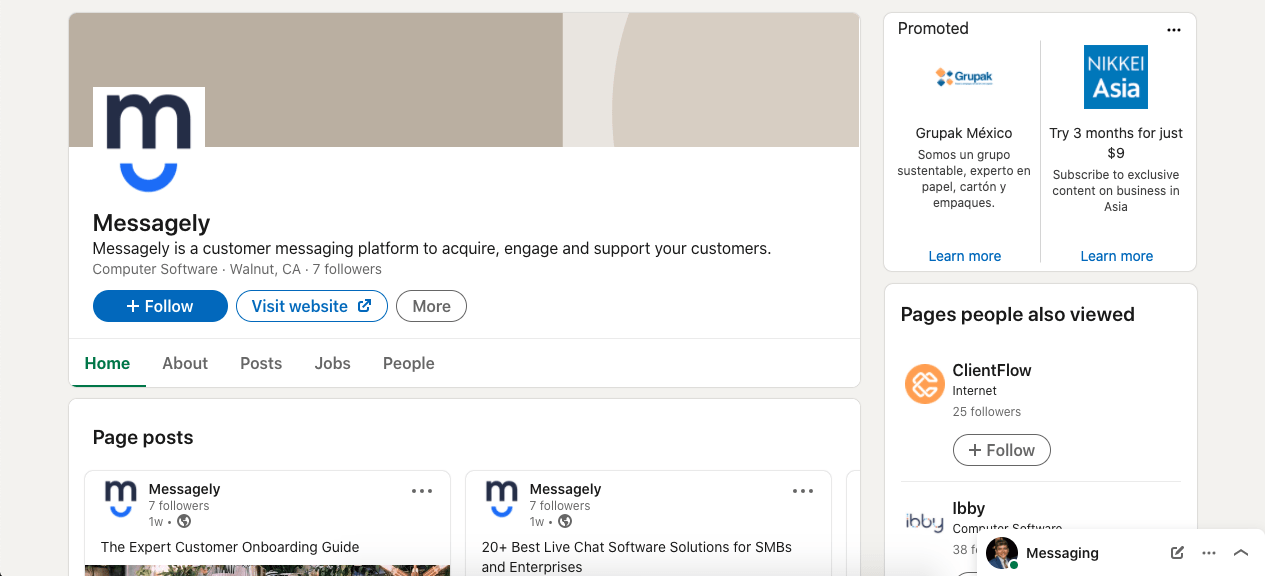The width and height of the screenshot is (1265, 576).
Task: Open the Ibby page name link
Action: (x=968, y=508)
